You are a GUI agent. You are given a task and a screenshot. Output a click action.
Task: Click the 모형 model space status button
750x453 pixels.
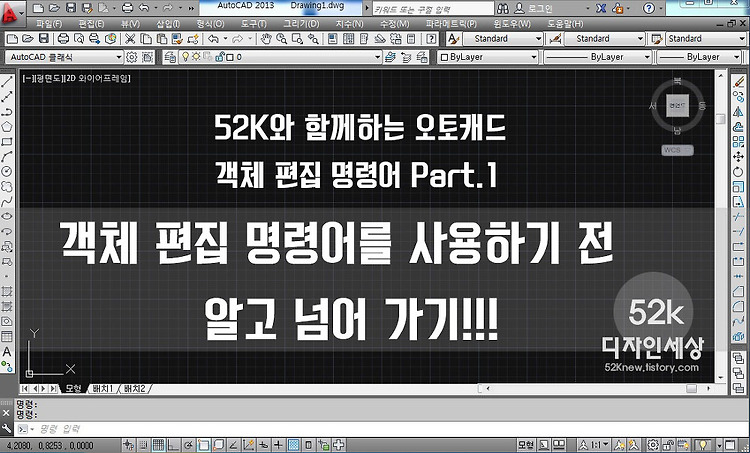526,445
